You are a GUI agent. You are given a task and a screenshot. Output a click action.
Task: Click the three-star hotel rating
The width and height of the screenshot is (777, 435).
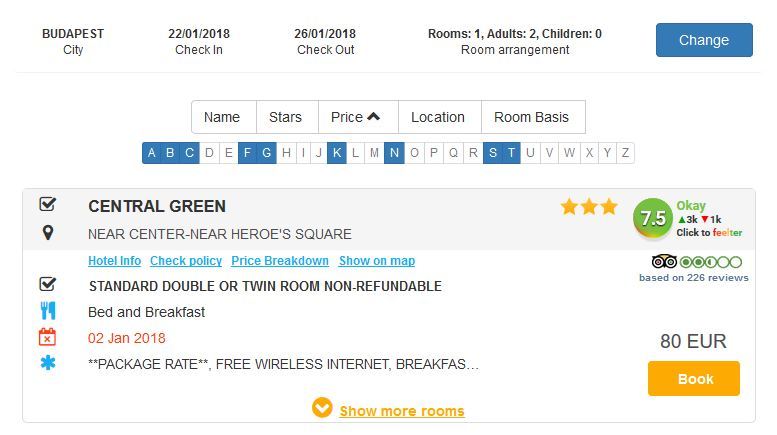coord(589,206)
